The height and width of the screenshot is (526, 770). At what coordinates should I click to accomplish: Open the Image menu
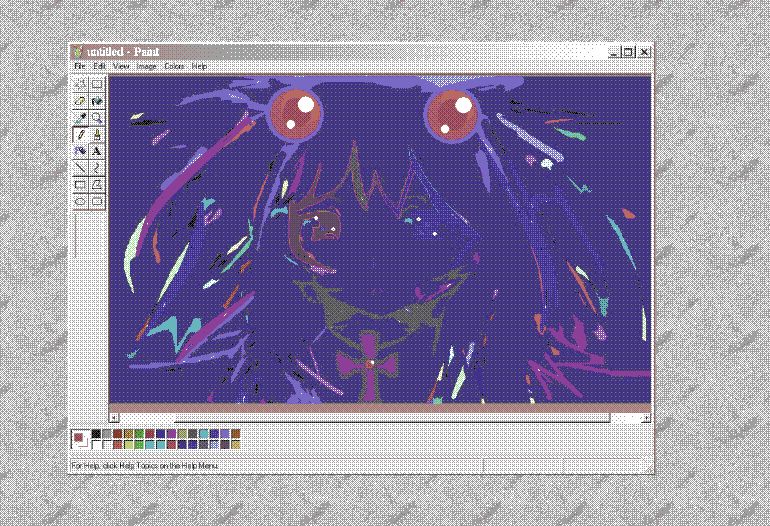coord(146,66)
